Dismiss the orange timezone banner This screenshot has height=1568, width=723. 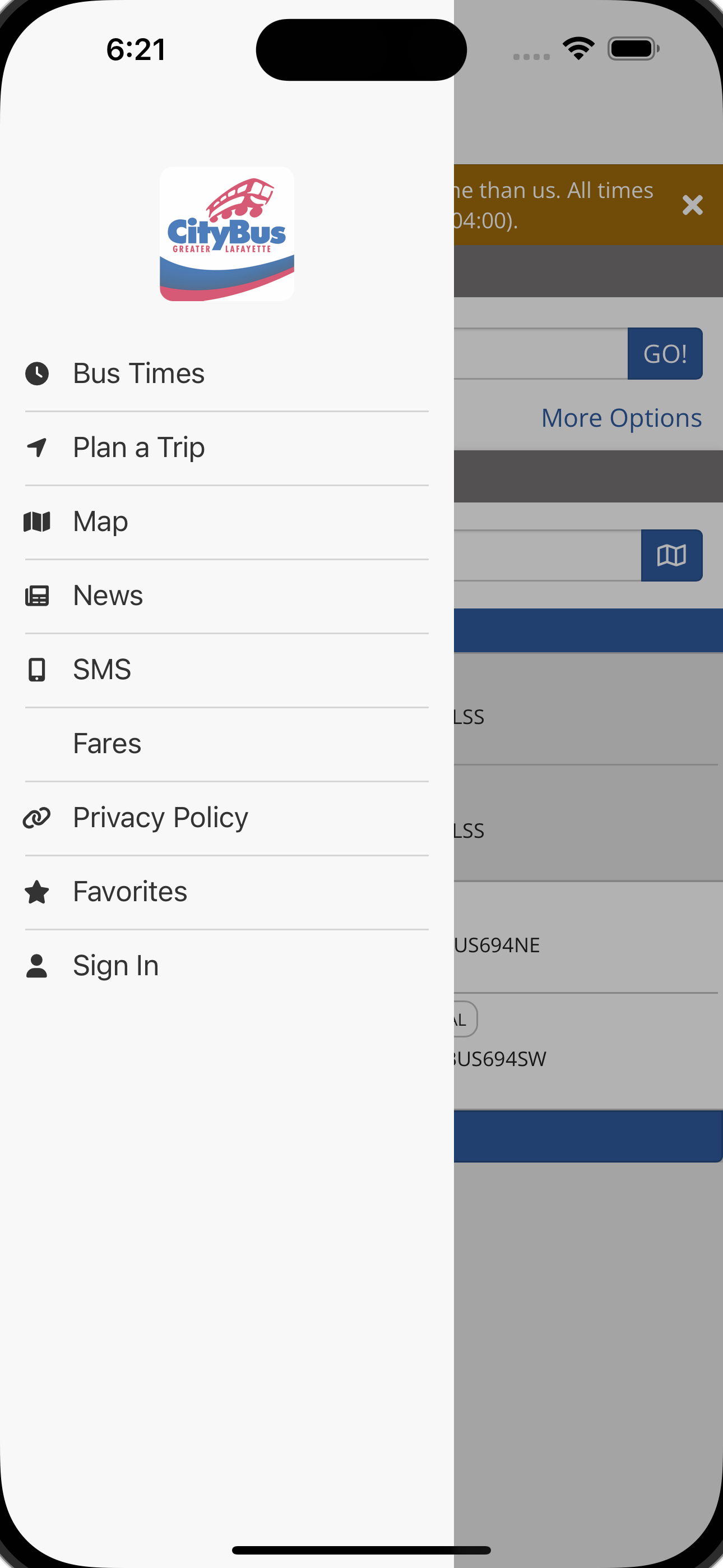click(x=693, y=205)
